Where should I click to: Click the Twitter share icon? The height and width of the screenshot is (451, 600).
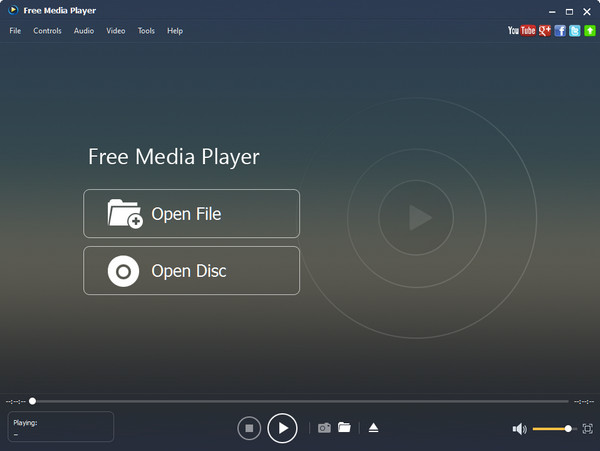pos(575,31)
